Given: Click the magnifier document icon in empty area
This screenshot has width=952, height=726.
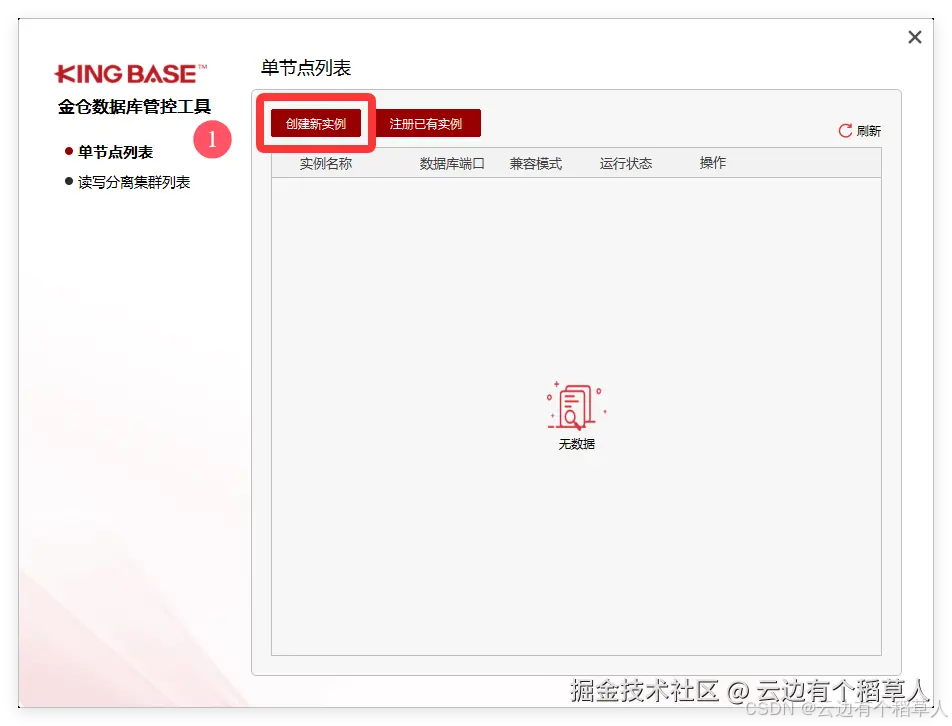Looking at the screenshot, I should [x=575, y=405].
